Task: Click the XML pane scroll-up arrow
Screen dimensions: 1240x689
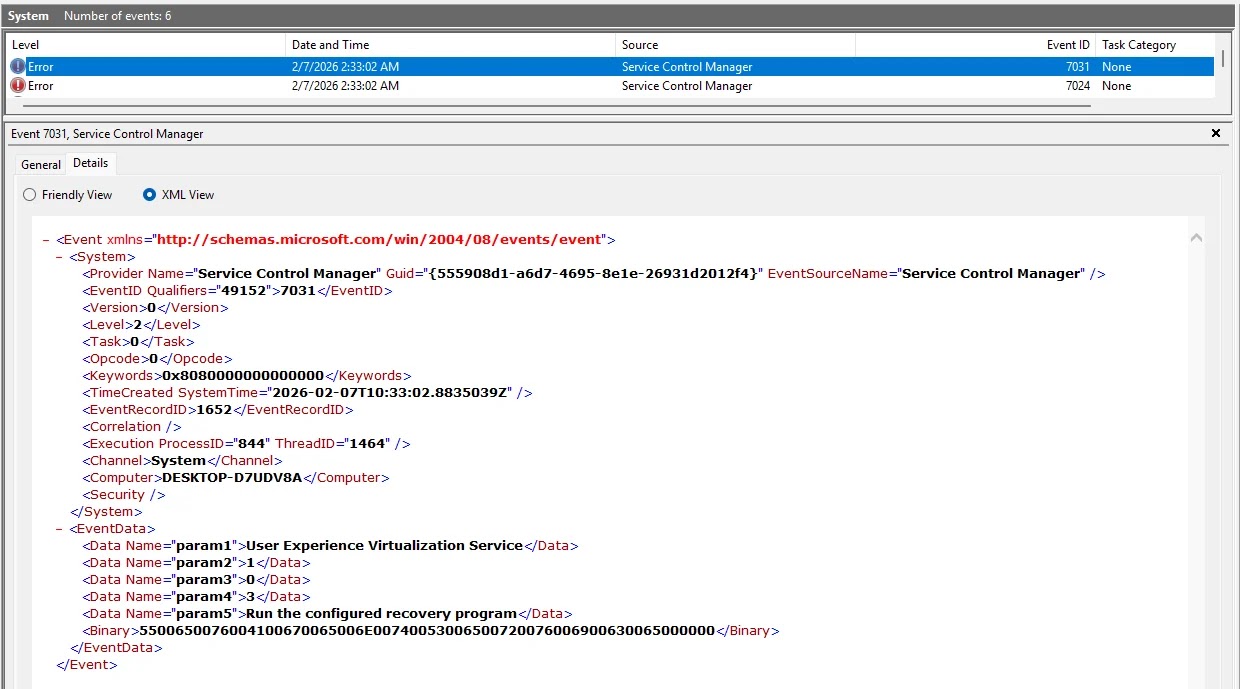Action: 1196,239
